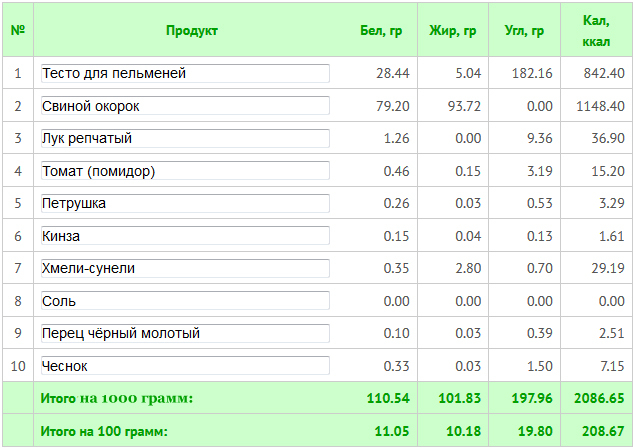This screenshot has width=635, height=448.
Task: Click the 'Томат (помидор)' product field
Action: [x=185, y=171]
